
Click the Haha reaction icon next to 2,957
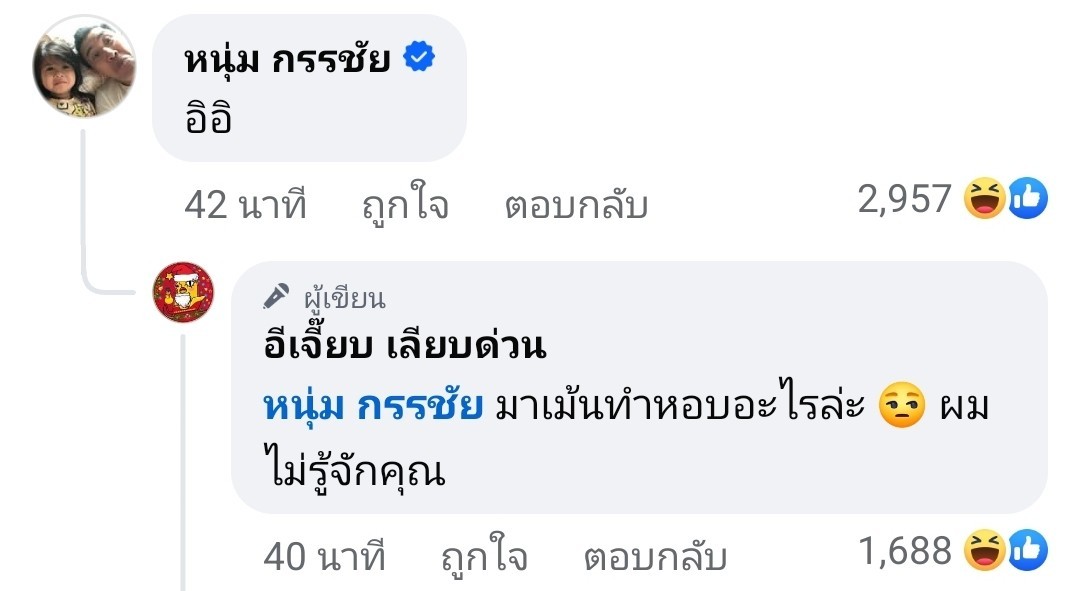(x=985, y=200)
